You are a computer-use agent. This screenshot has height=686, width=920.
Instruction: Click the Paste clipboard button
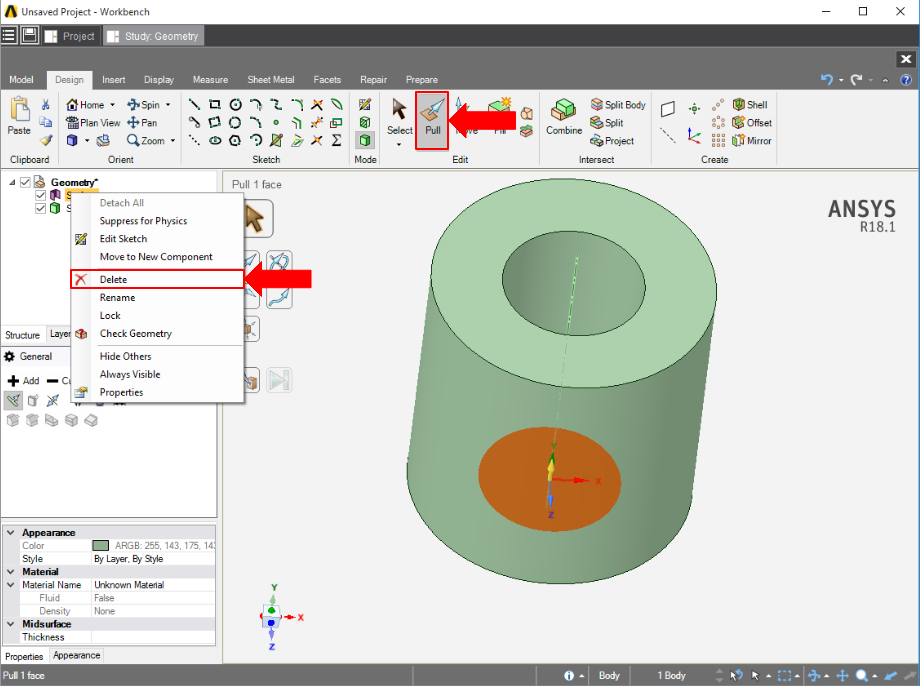click(19, 116)
